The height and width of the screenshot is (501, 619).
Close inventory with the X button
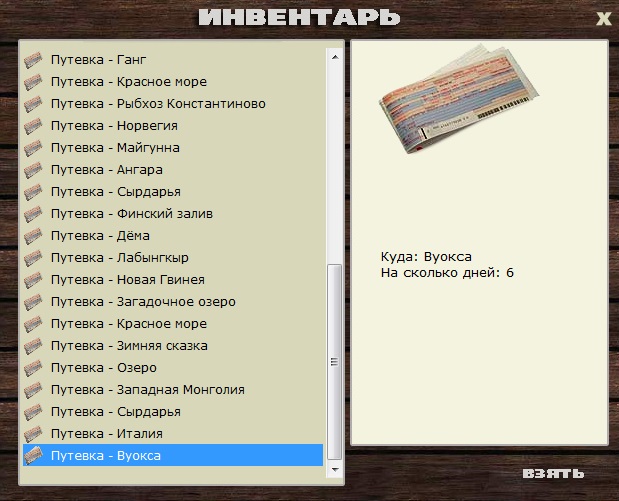click(x=604, y=19)
